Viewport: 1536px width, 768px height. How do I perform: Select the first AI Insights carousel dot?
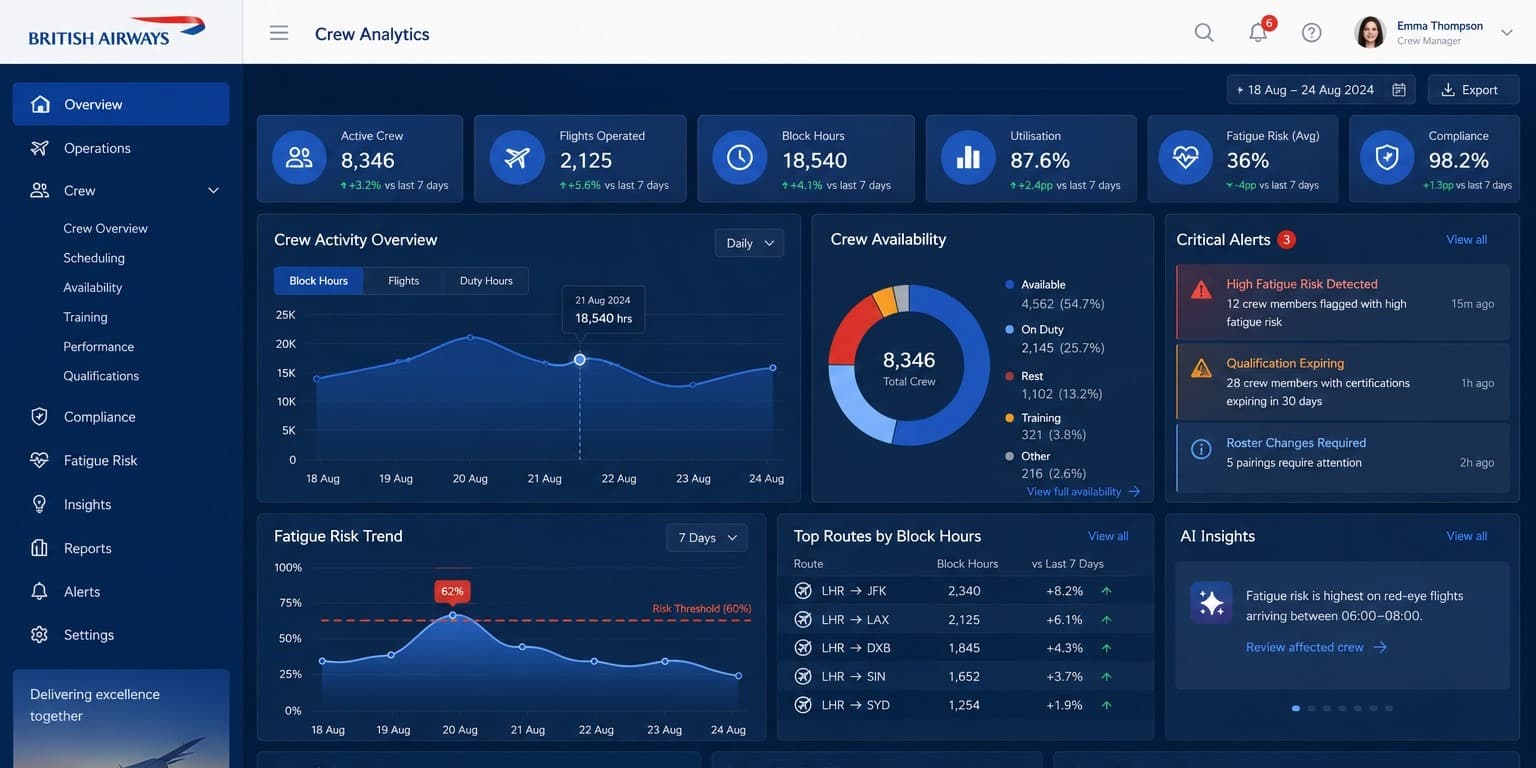(x=1296, y=708)
